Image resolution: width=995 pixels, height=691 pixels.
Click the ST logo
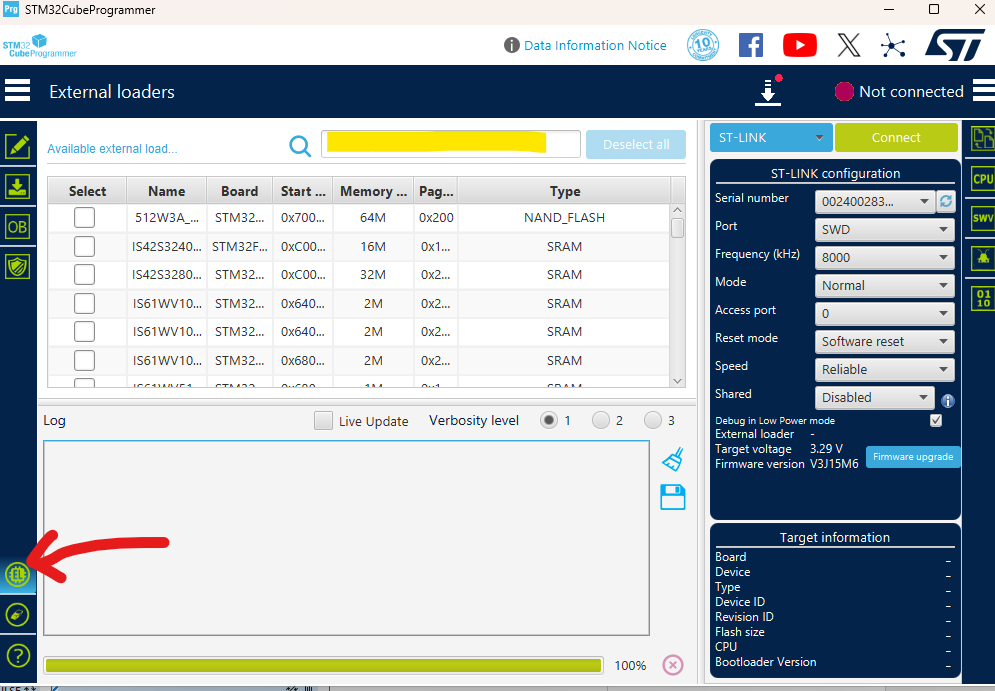tap(954, 45)
